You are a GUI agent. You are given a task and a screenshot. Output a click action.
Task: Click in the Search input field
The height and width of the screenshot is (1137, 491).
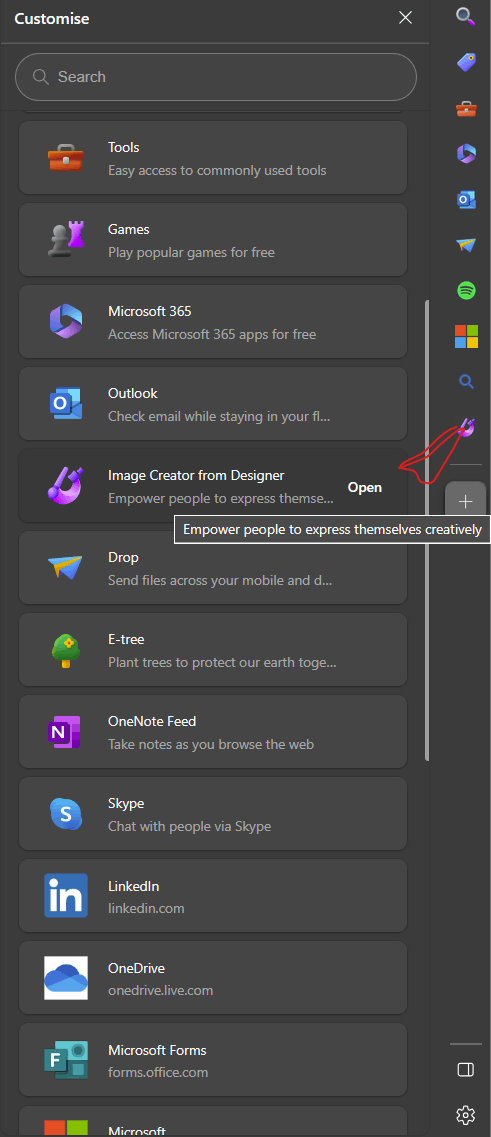216,77
